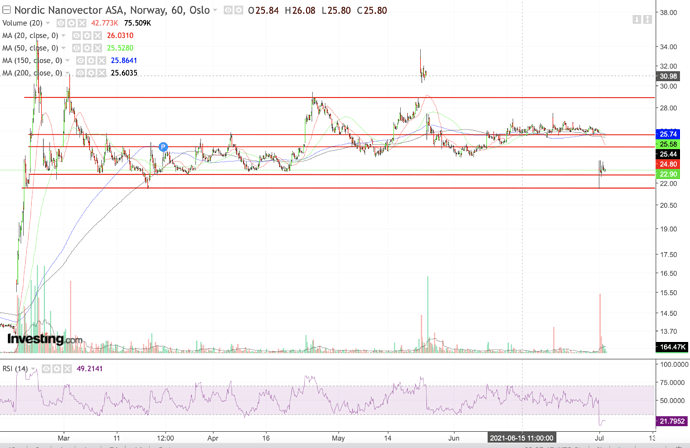The height and width of the screenshot is (448, 690).
Task: Open format settings for MA (150, close, 0)
Action: click(91, 60)
